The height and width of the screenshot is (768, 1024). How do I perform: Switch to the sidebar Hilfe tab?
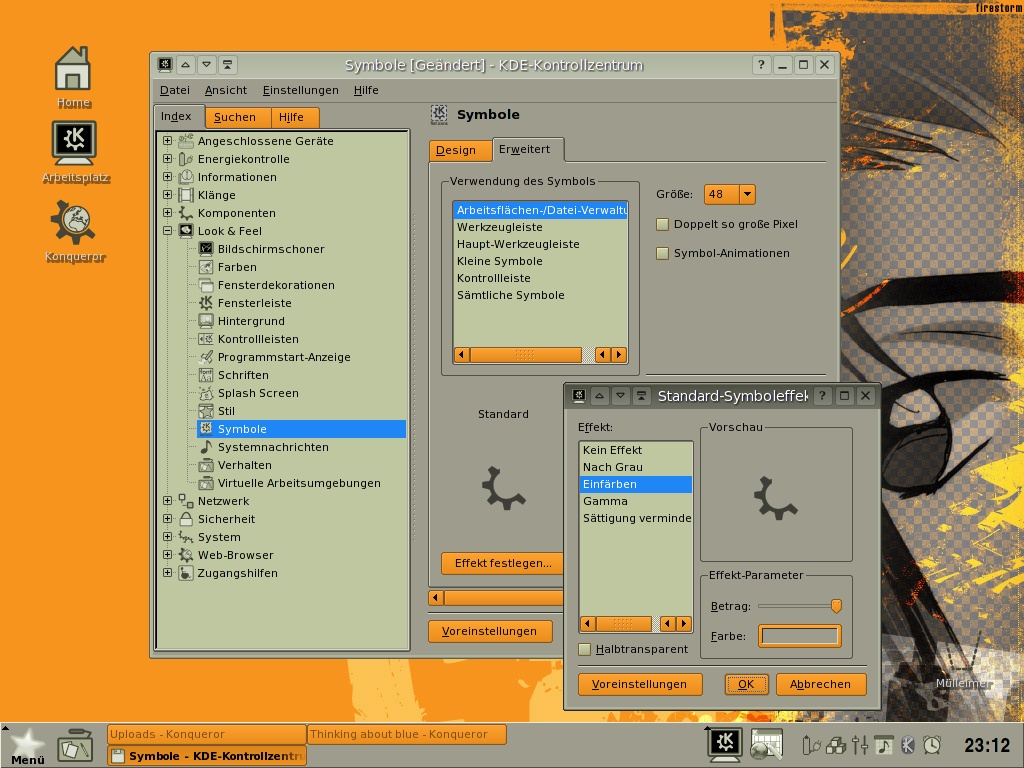[294, 117]
